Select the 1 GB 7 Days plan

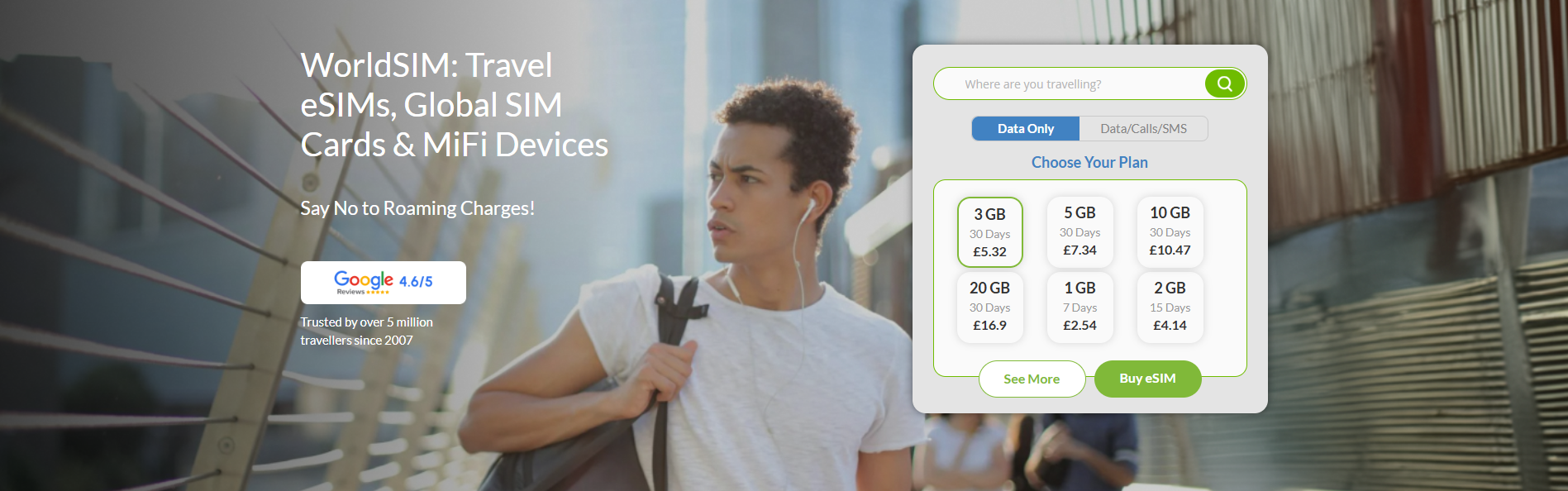point(1080,307)
